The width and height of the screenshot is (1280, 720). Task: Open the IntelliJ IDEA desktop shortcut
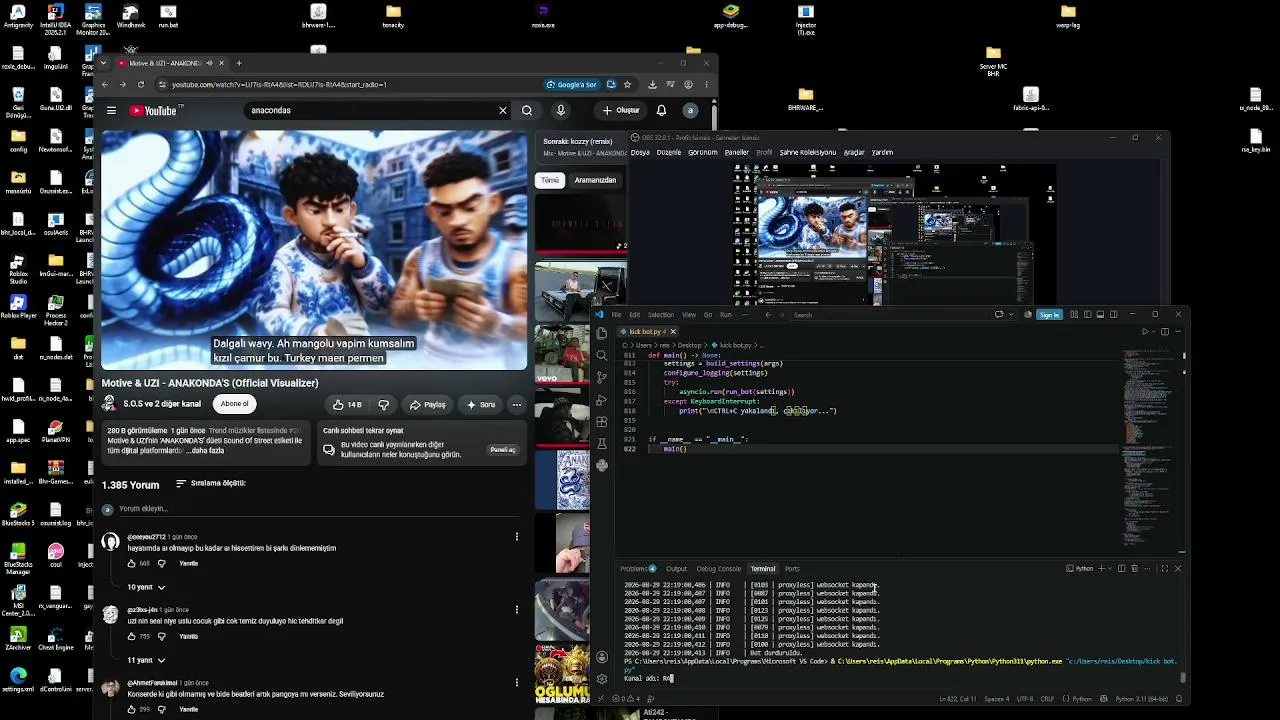click(x=55, y=18)
